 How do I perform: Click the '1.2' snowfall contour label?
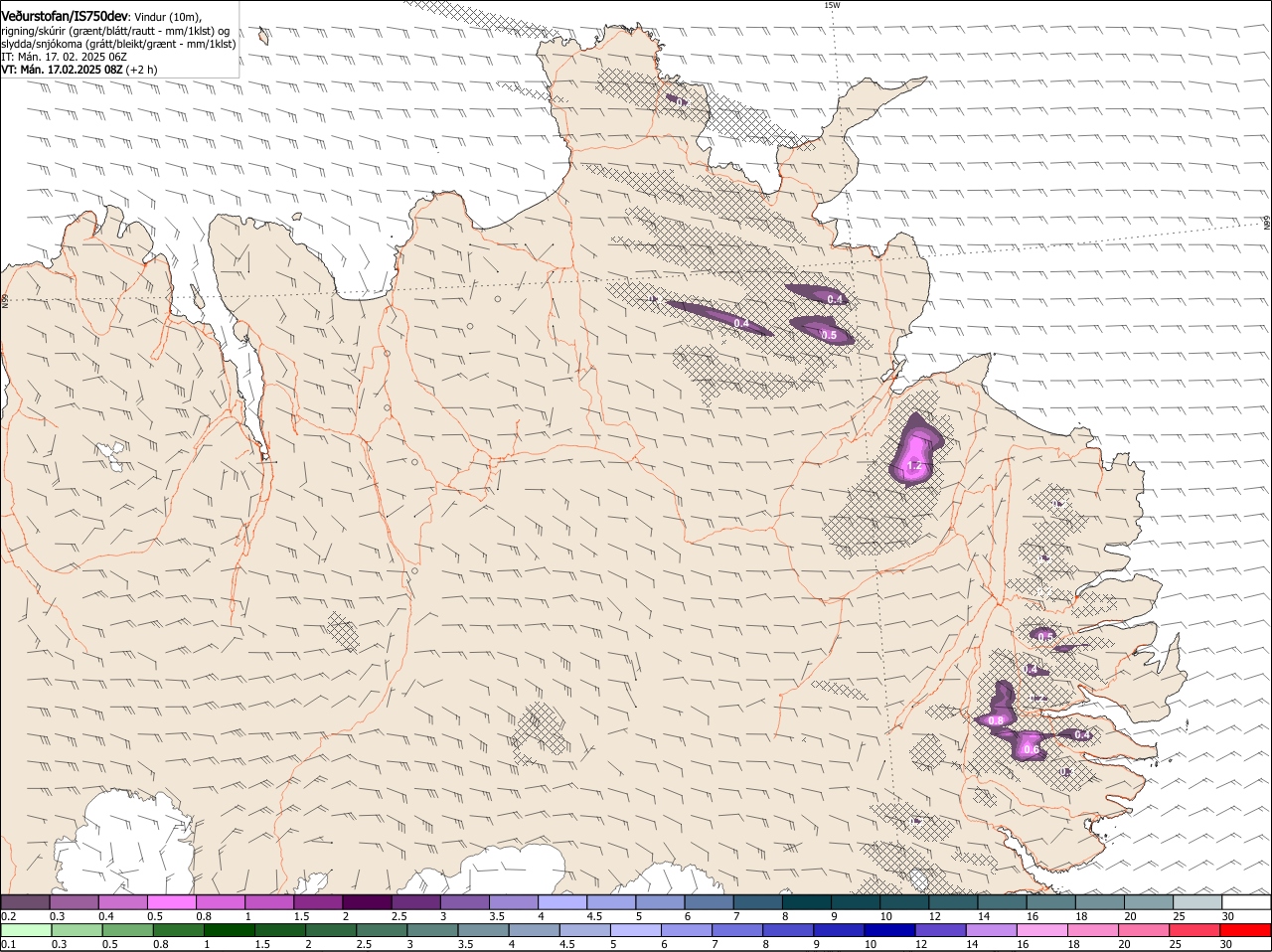[x=915, y=465]
